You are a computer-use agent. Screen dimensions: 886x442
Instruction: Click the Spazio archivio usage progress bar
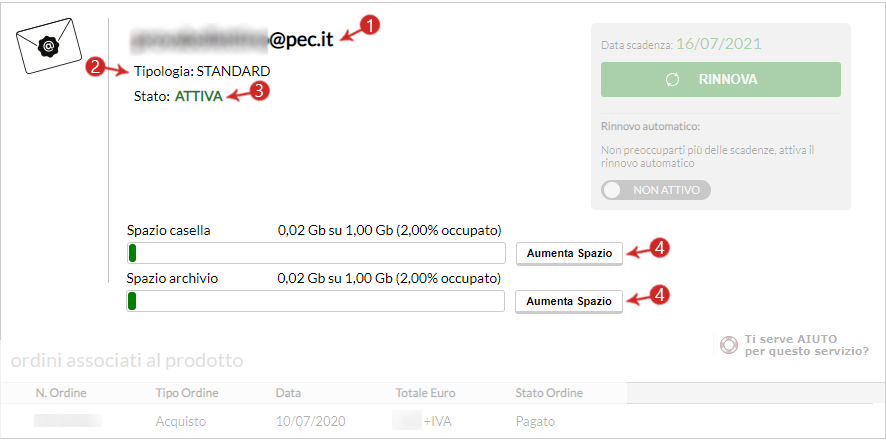315,301
